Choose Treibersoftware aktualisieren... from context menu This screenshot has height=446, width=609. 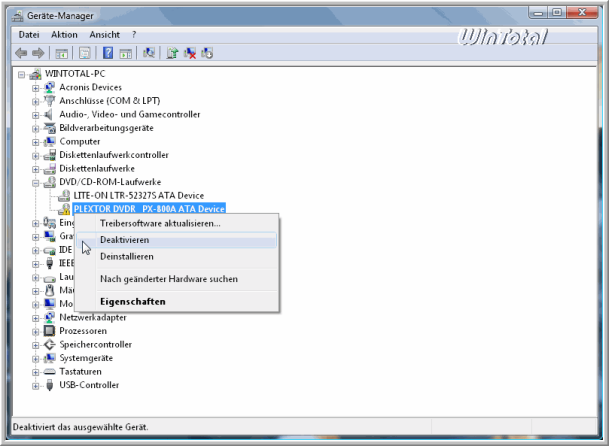177,223
